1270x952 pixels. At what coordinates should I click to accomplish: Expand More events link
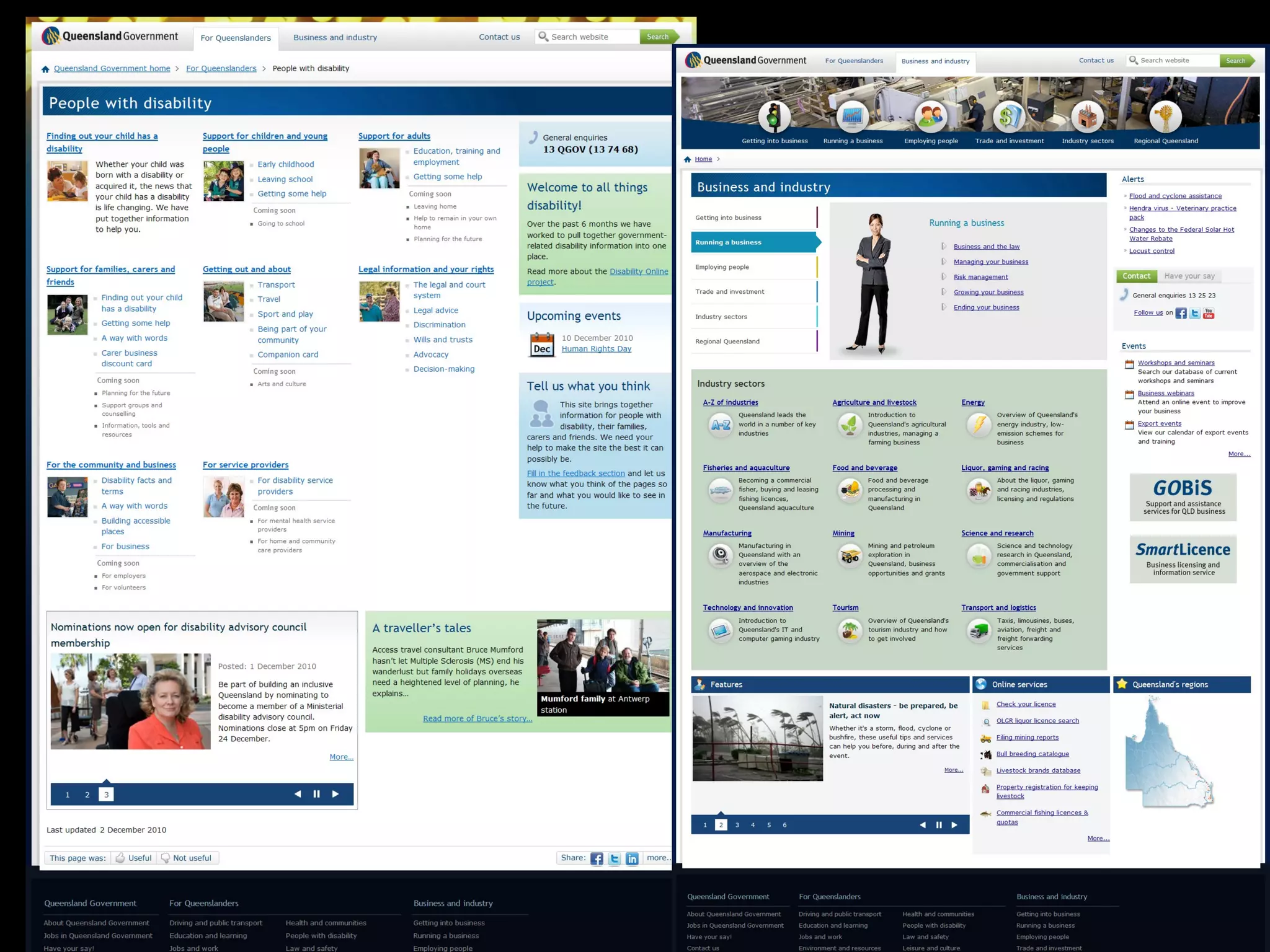click(1238, 454)
